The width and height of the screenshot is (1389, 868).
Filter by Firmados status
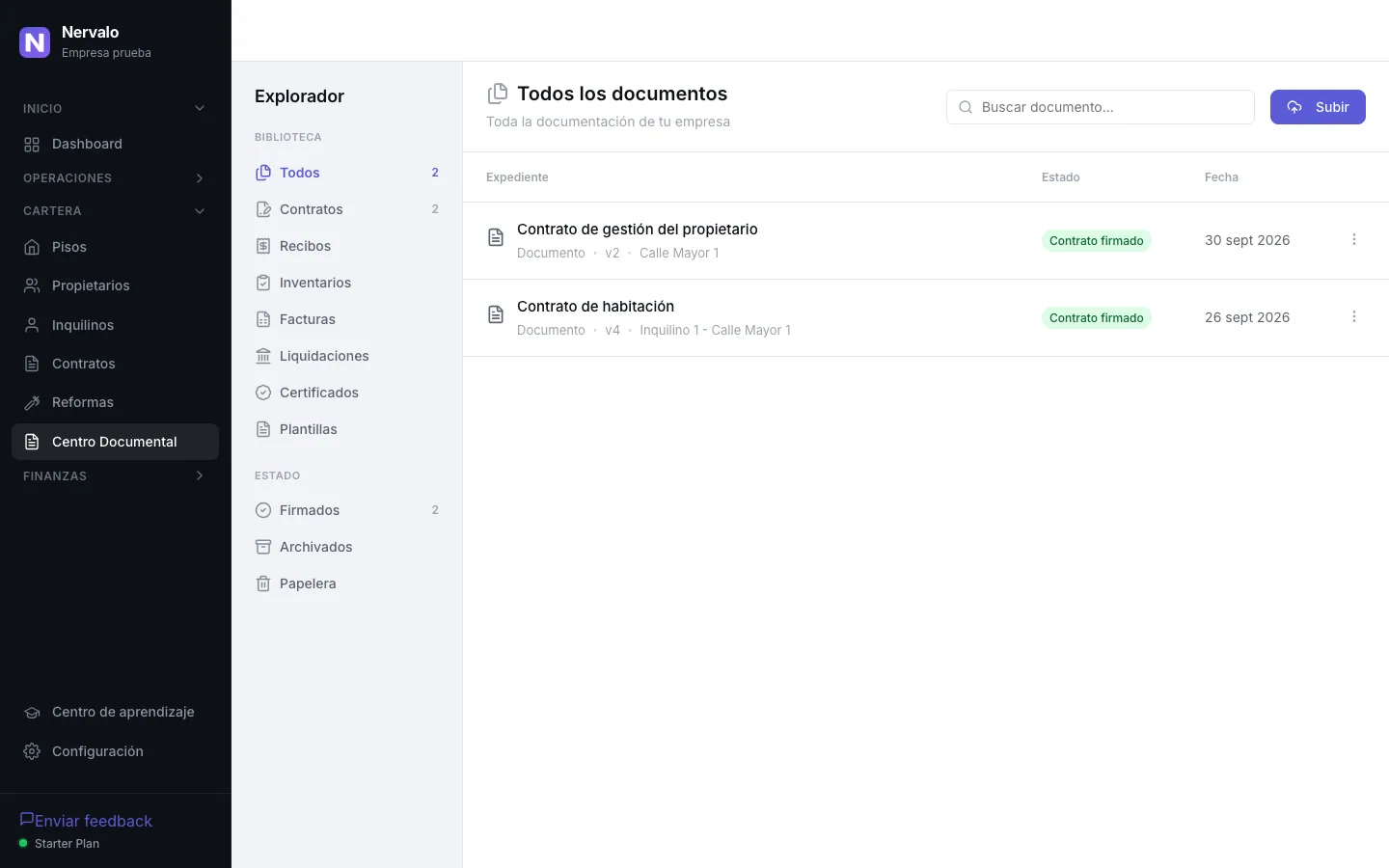[x=346, y=510]
